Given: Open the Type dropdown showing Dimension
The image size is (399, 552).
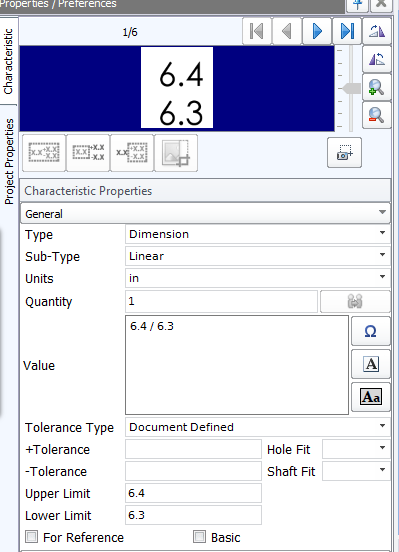Looking at the screenshot, I should point(258,234).
